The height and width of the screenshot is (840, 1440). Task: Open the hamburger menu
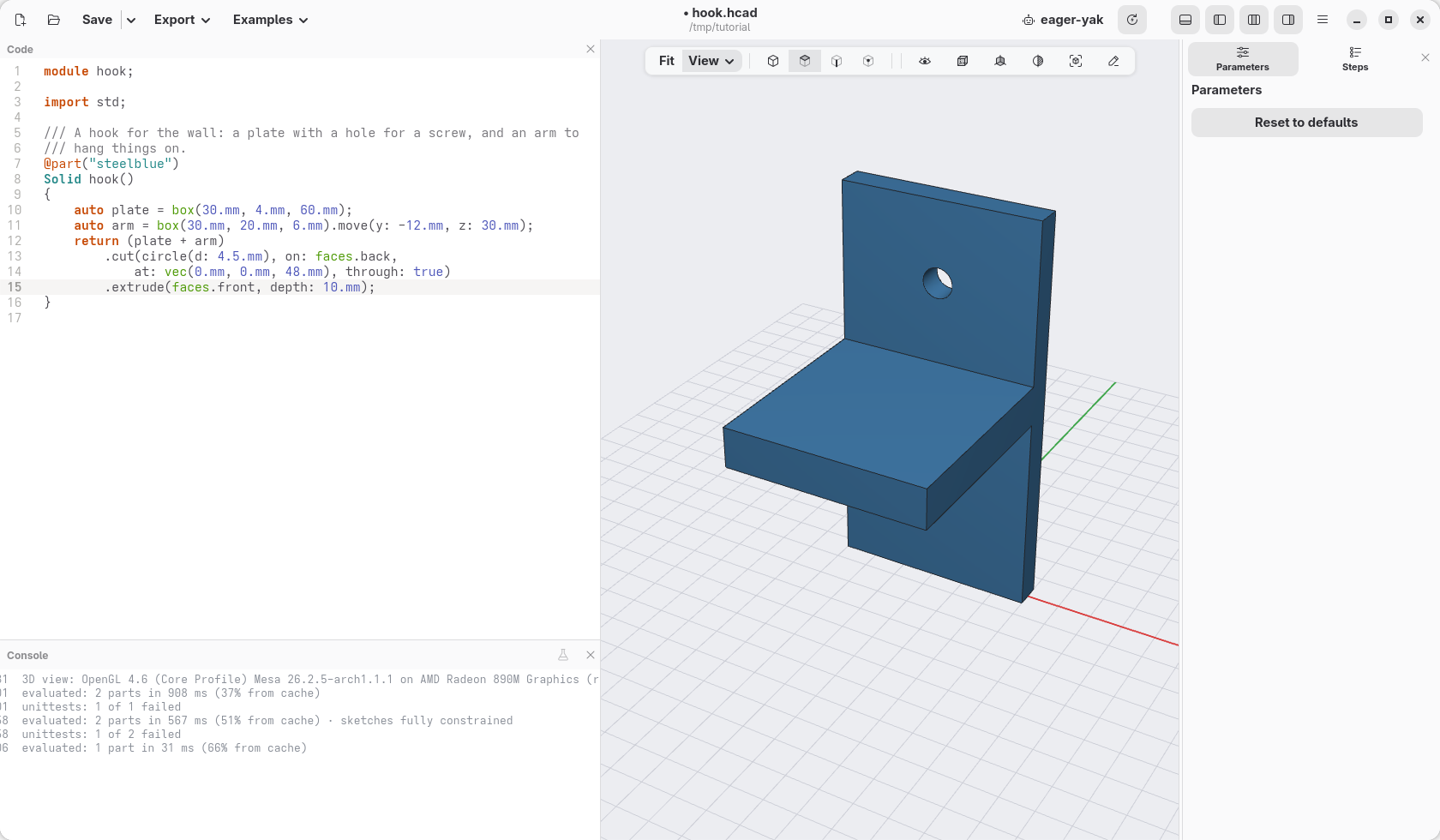[1323, 20]
